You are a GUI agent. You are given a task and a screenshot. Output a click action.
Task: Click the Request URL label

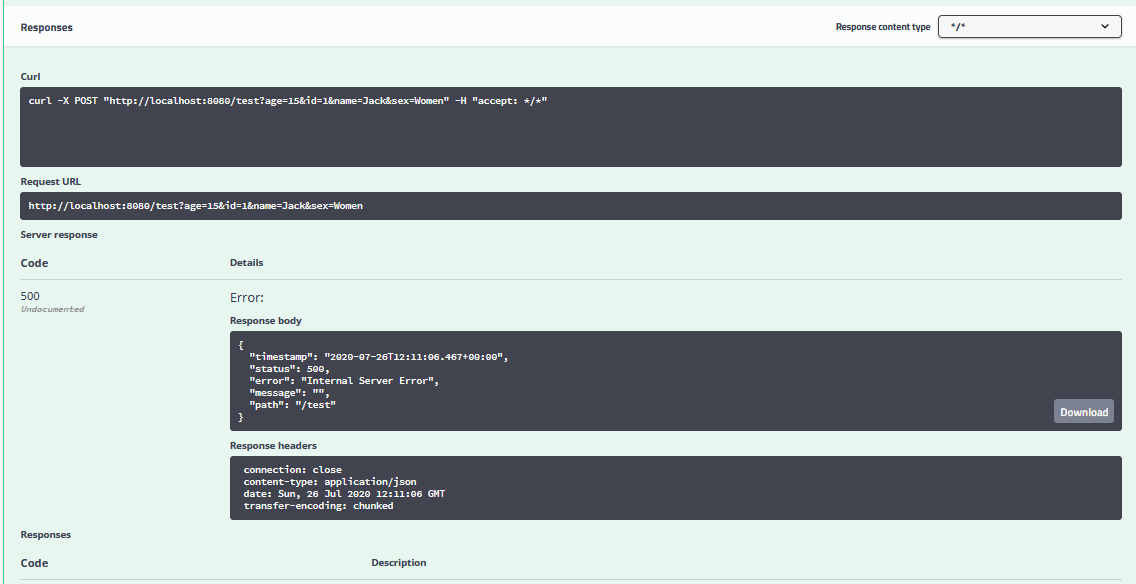coord(50,182)
